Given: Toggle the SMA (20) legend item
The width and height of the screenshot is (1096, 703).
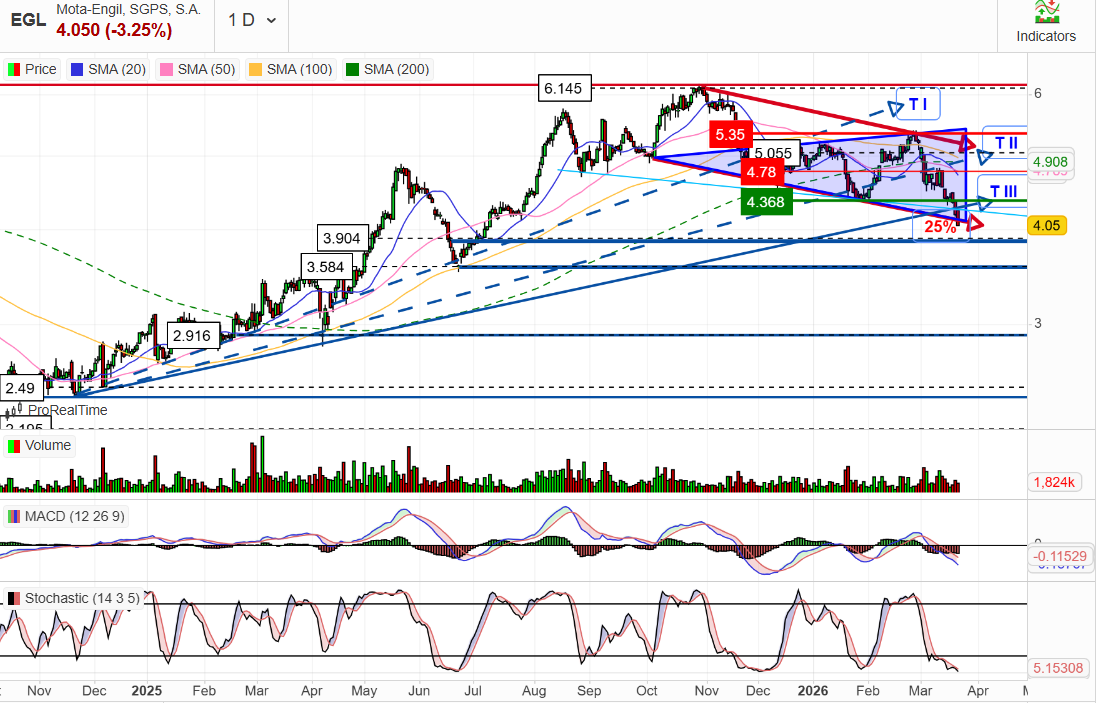Looking at the screenshot, I should coord(108,69).
